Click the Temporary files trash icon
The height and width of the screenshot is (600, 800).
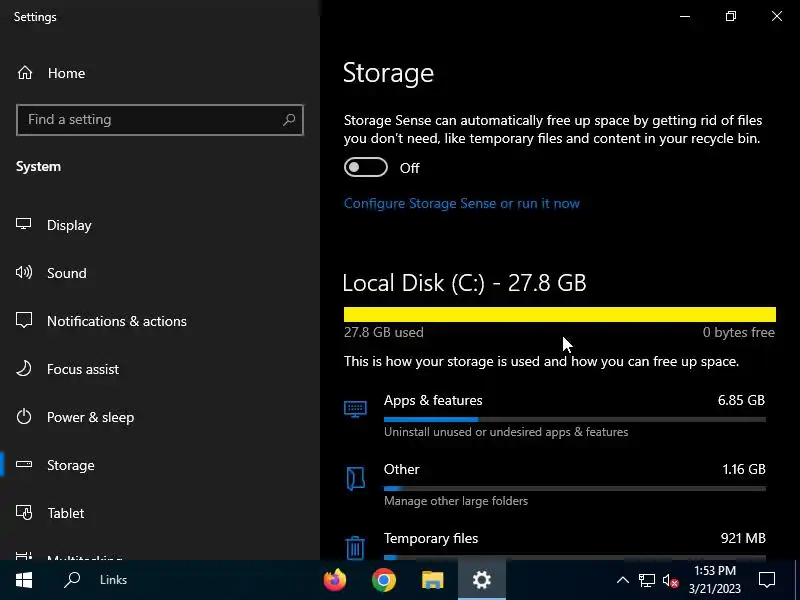(x=355, y=548)
